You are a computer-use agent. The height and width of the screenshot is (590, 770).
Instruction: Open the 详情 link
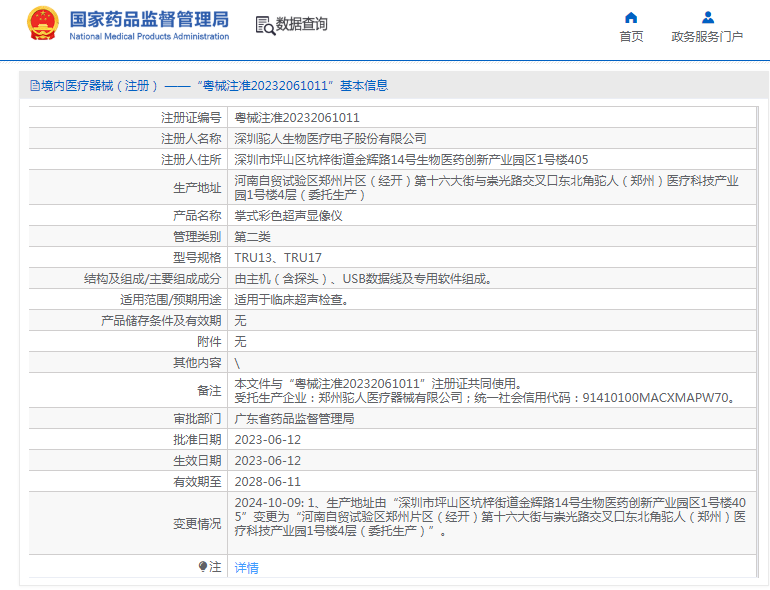pyautogui.click(x=247, y=567)
